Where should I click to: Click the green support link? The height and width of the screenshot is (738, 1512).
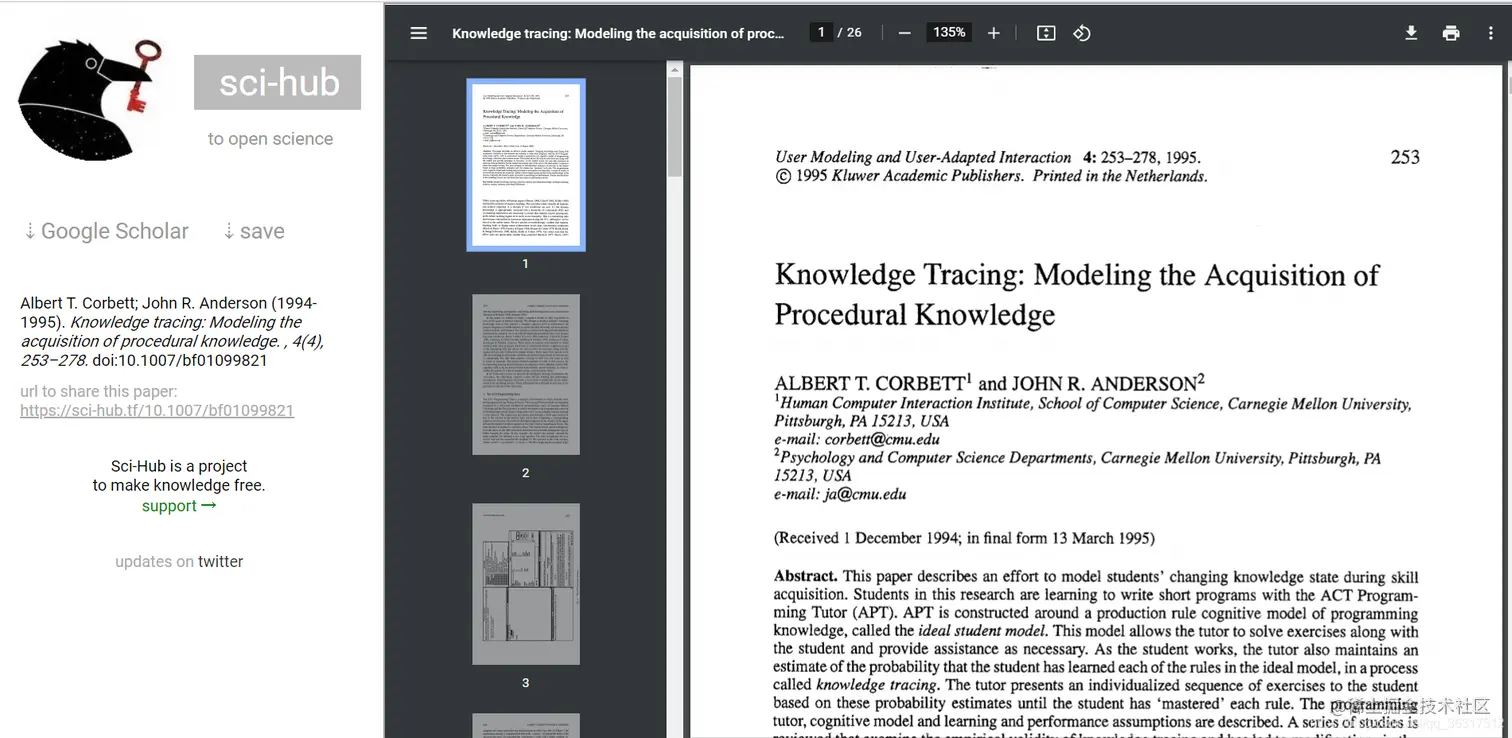click(179, 506)
